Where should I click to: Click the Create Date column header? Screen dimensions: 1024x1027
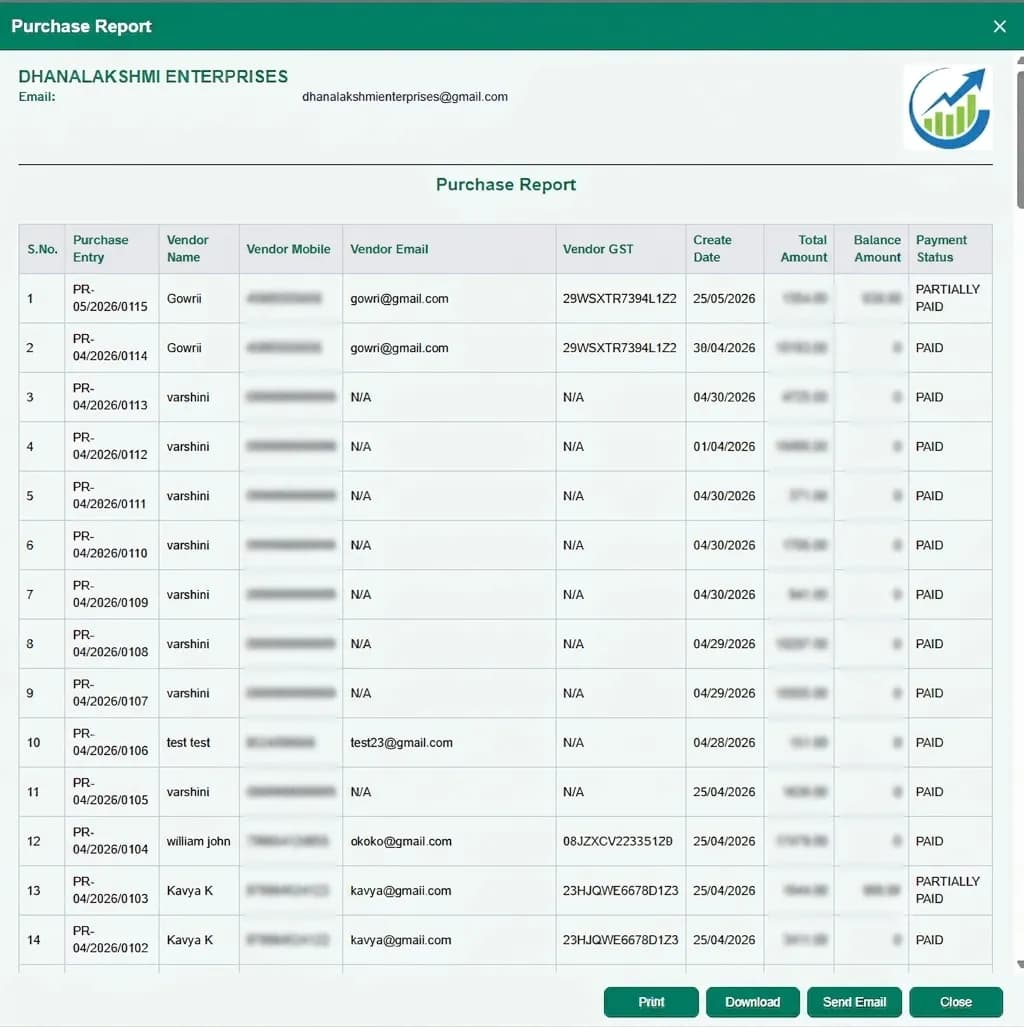725,249
